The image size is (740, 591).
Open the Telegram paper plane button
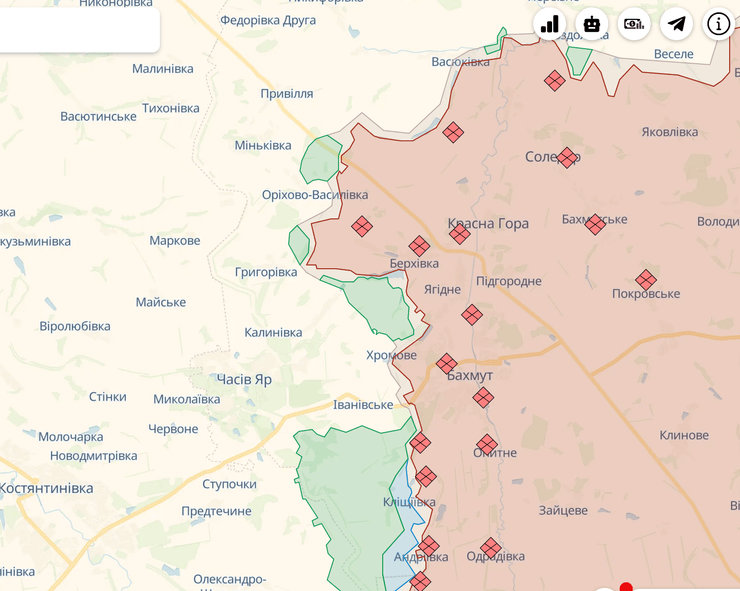coord(677,24)
